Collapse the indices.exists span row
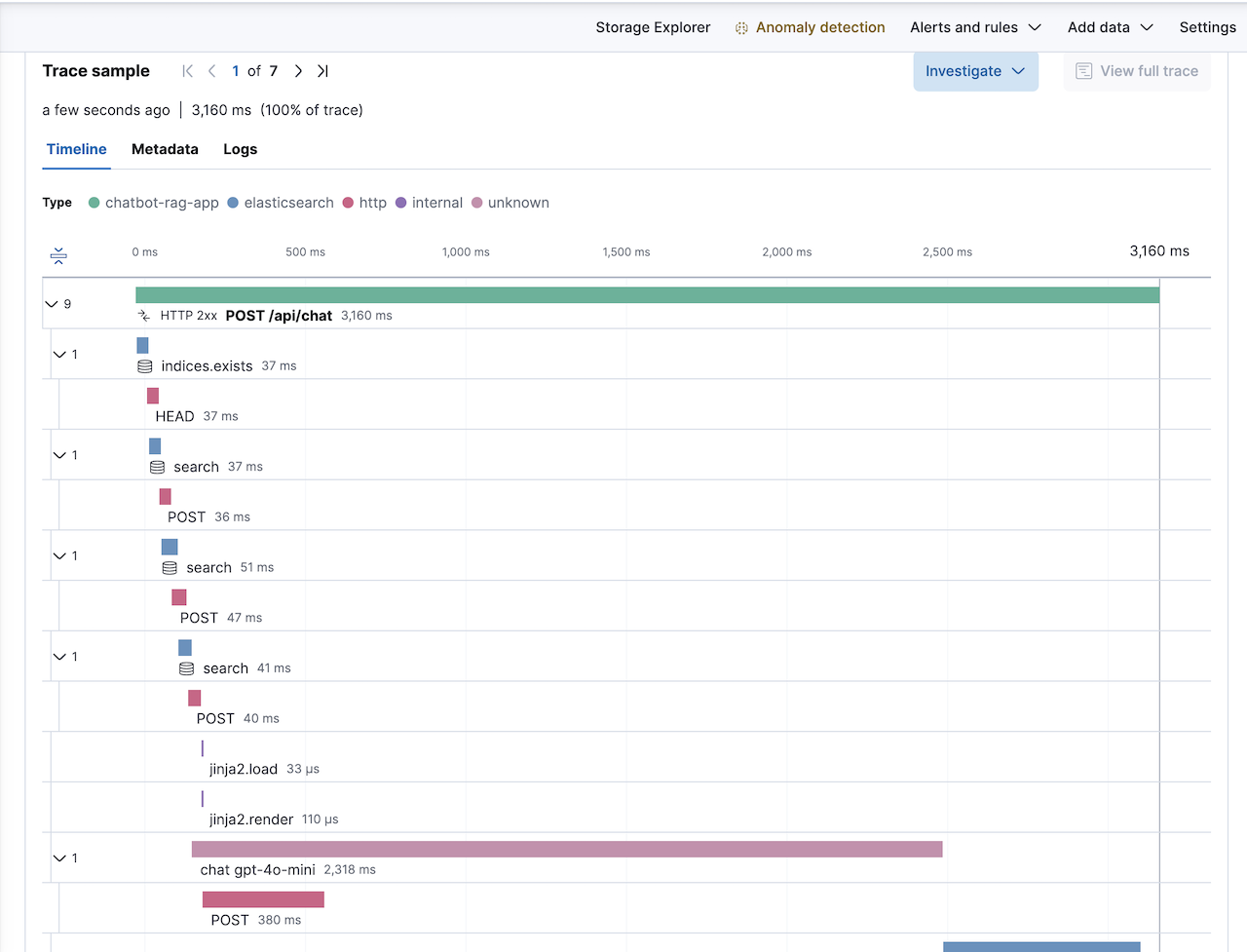Image resolution: width=1247 pixels, height=952 pixels. [59, 355]
